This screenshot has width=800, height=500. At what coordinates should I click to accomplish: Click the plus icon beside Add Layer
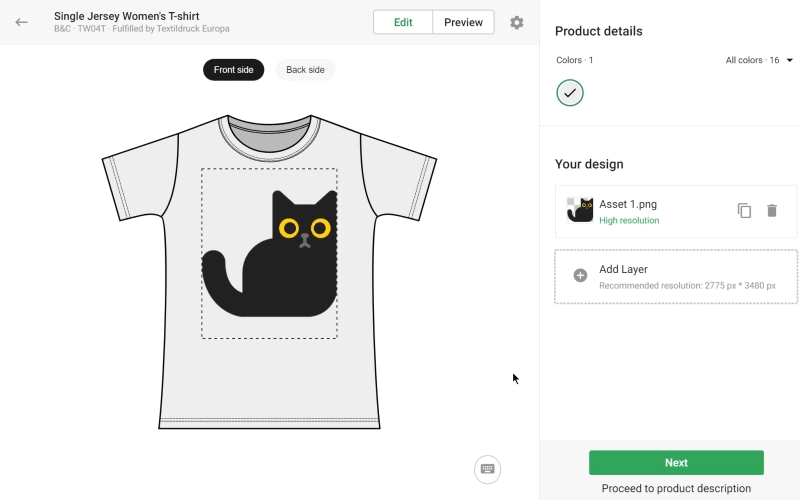[x=580, y=276]
